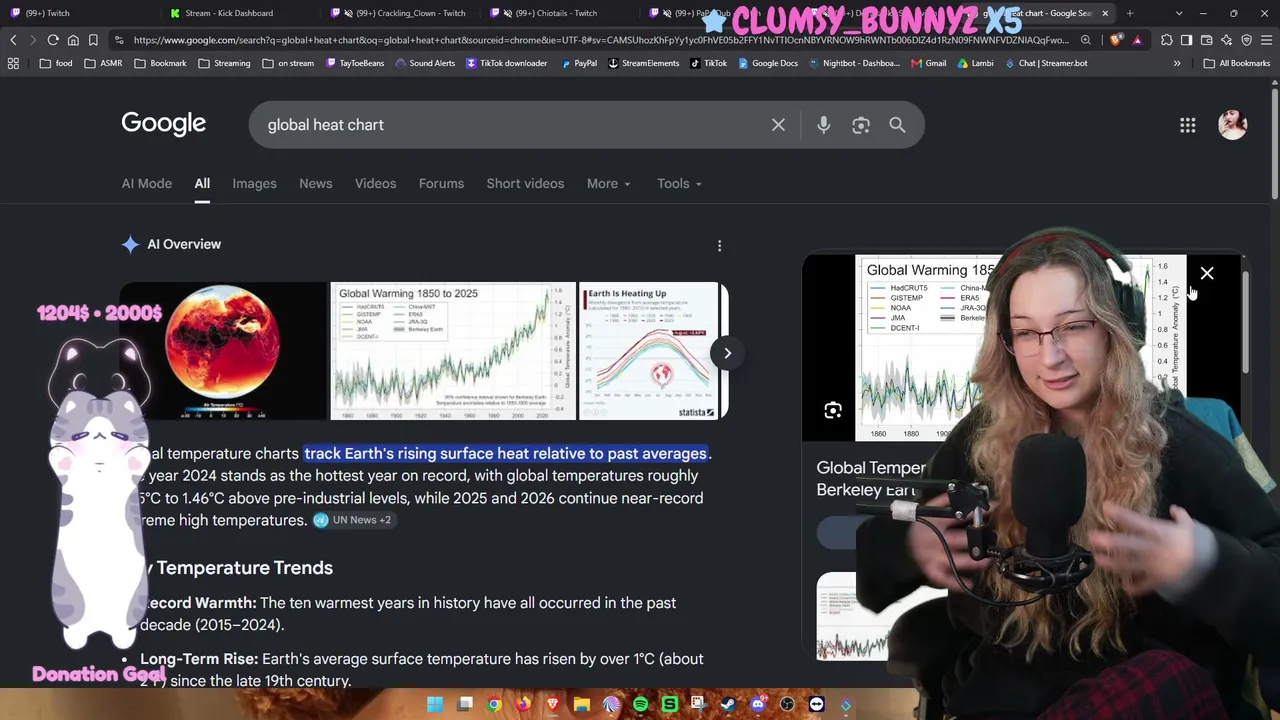Switch to Videos results
This screenshot has height=720, width=1280.
376,184
